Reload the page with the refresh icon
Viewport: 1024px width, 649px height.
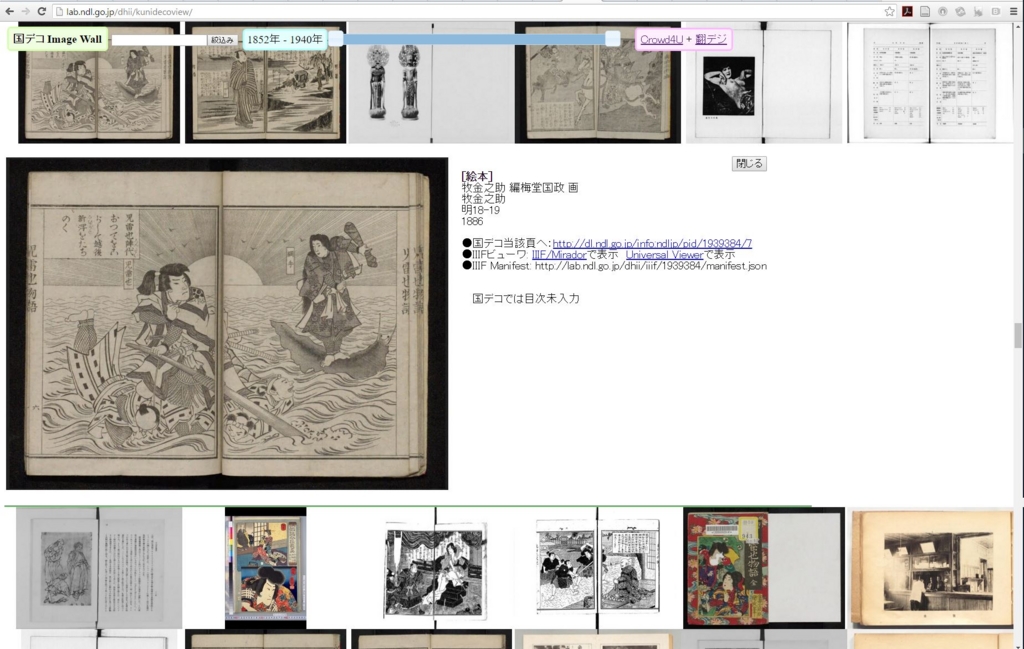pos(42,11)
